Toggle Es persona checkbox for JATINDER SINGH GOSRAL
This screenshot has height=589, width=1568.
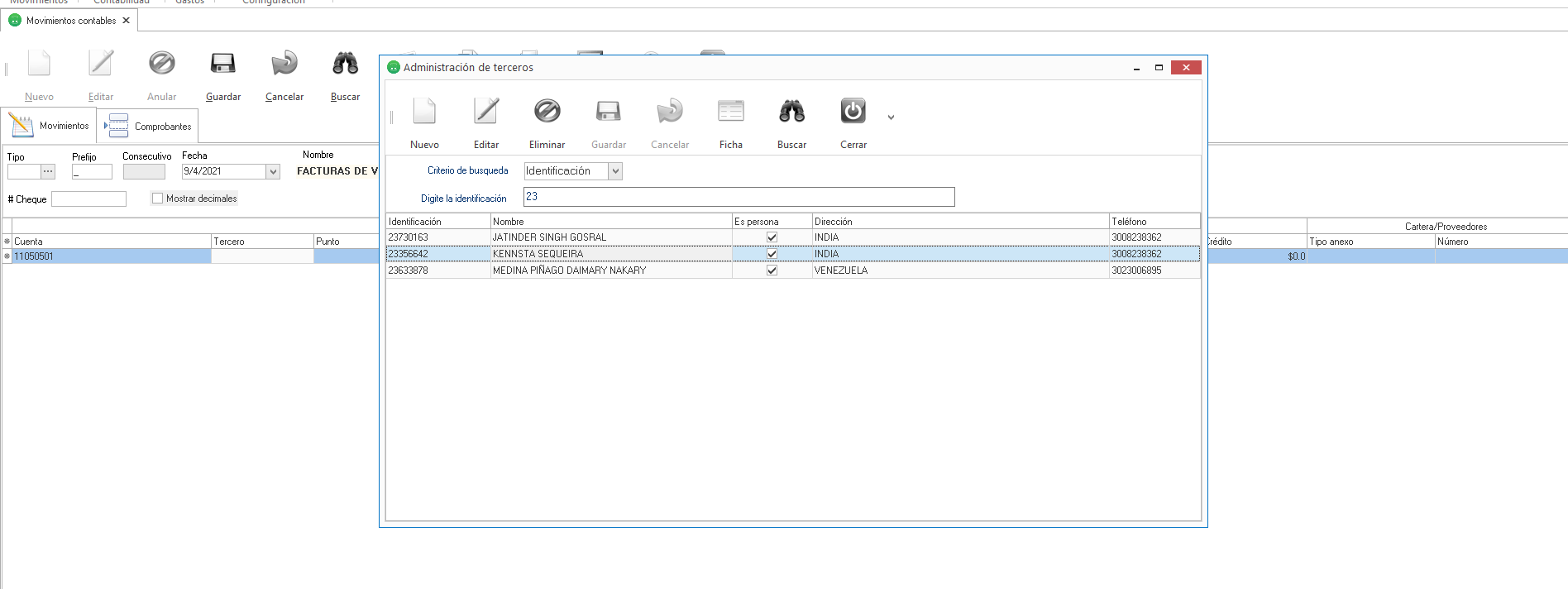point(772,237)
